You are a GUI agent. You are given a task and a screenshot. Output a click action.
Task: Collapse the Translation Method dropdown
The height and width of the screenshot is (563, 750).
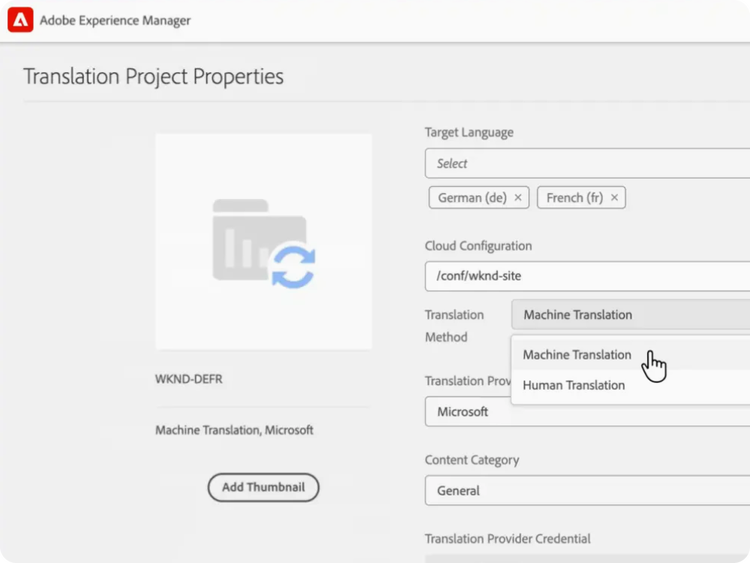coord(630,315)
